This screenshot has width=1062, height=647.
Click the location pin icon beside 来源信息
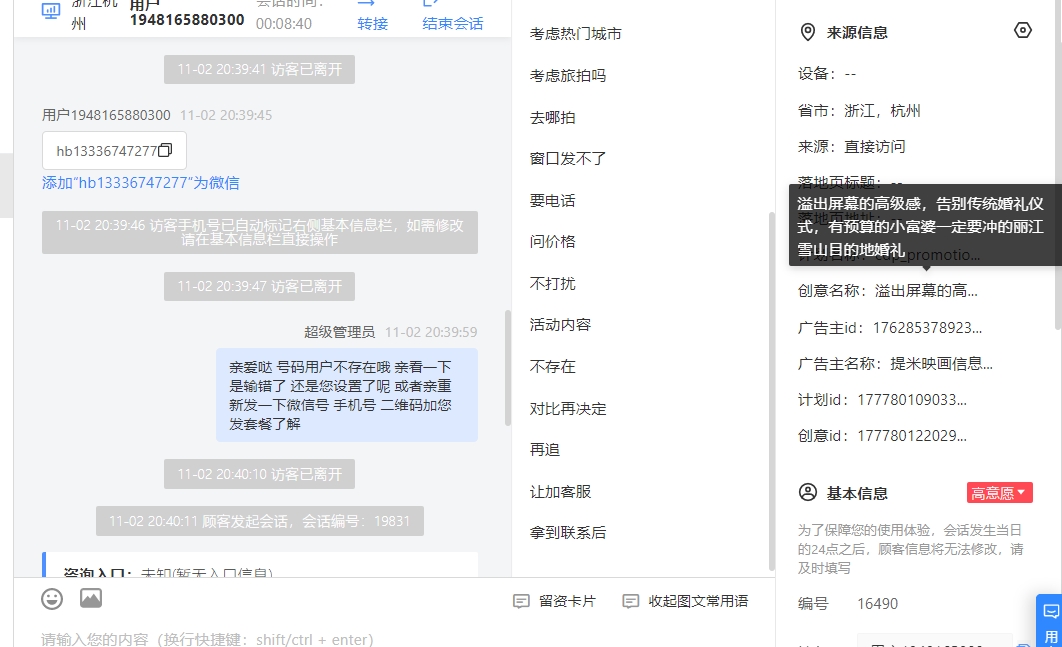[x=807, y=33]
